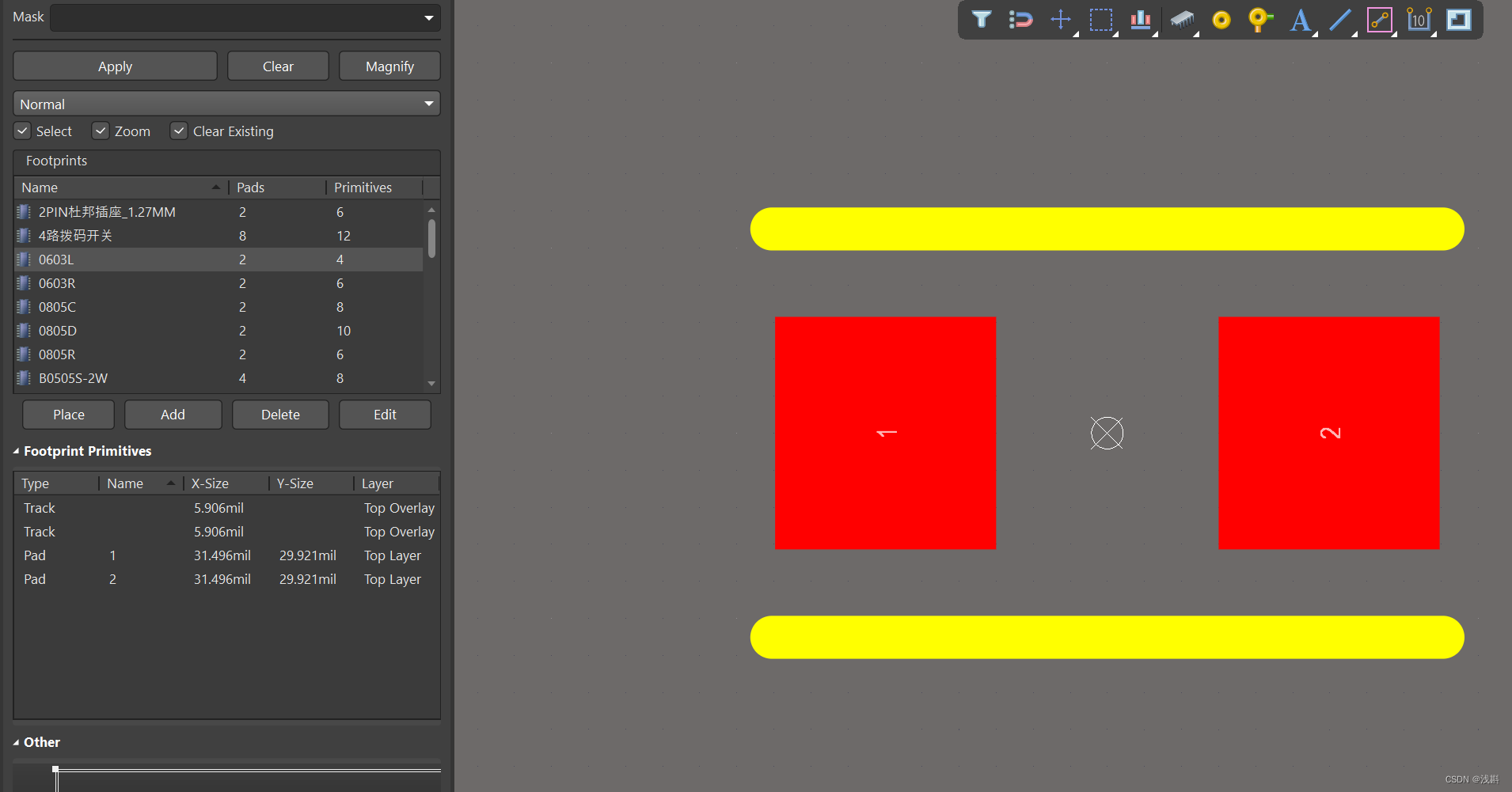Click red pad 1 on the canvas
The height and width of the screenshot is (792, 1512).
885,433
